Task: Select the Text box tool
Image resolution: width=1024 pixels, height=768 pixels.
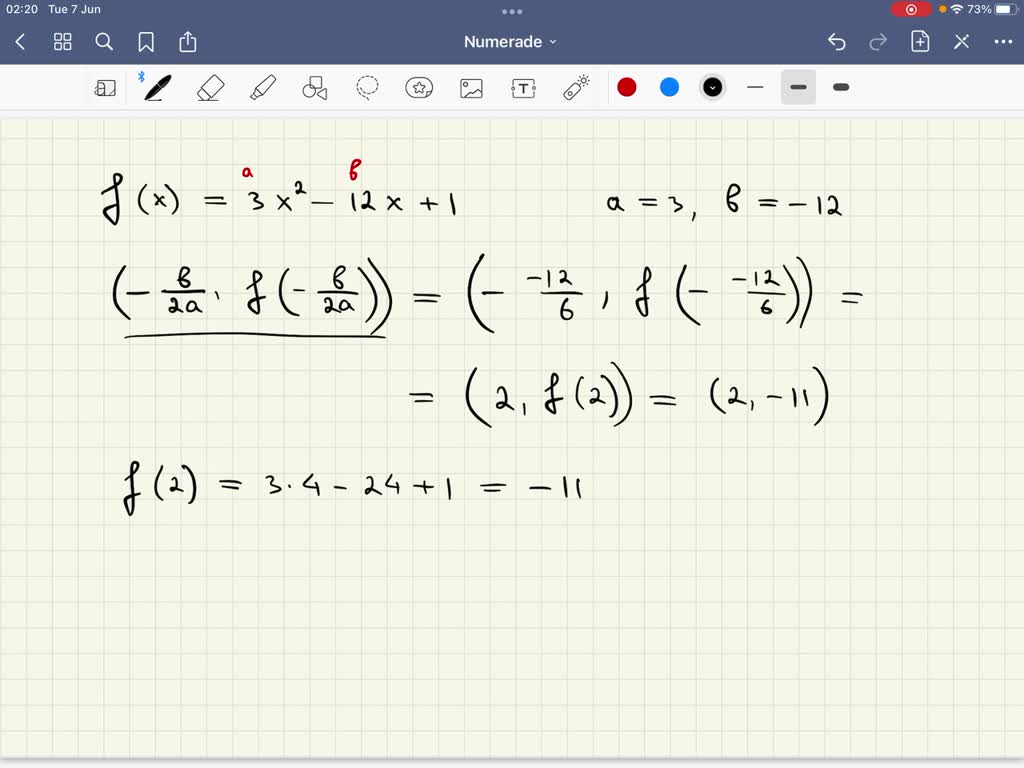Action: click(x=524, y=88)
